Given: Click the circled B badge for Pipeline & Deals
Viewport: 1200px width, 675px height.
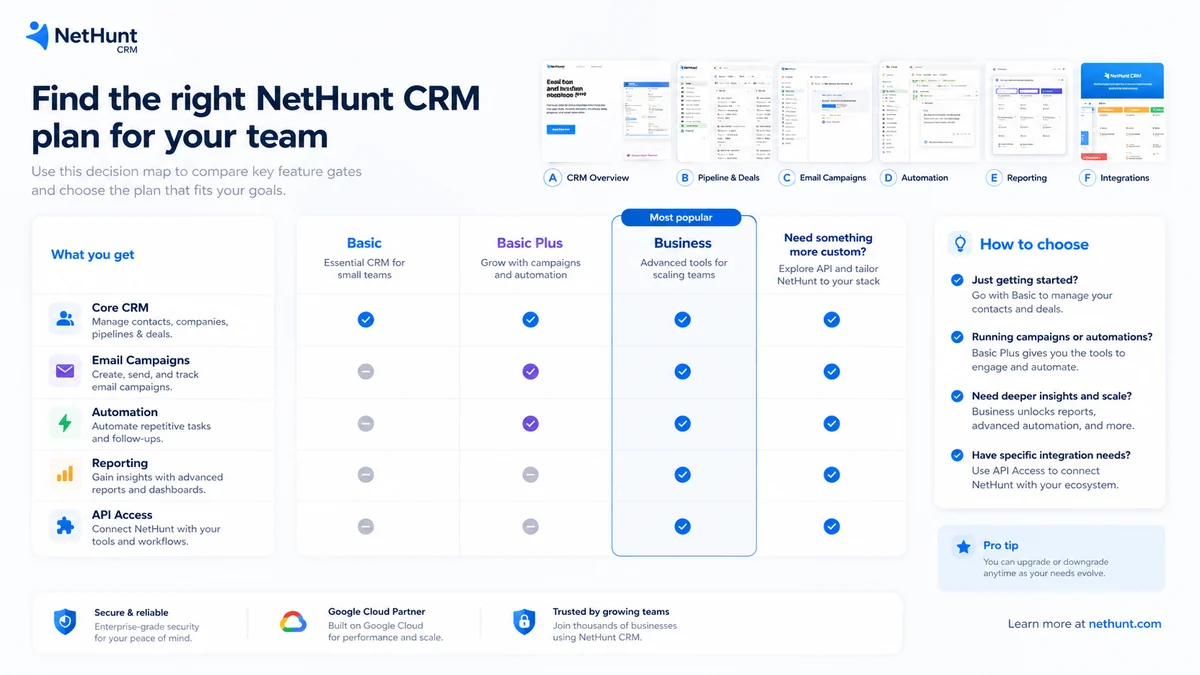Looking at the screenshot, I should click(685, 178).
